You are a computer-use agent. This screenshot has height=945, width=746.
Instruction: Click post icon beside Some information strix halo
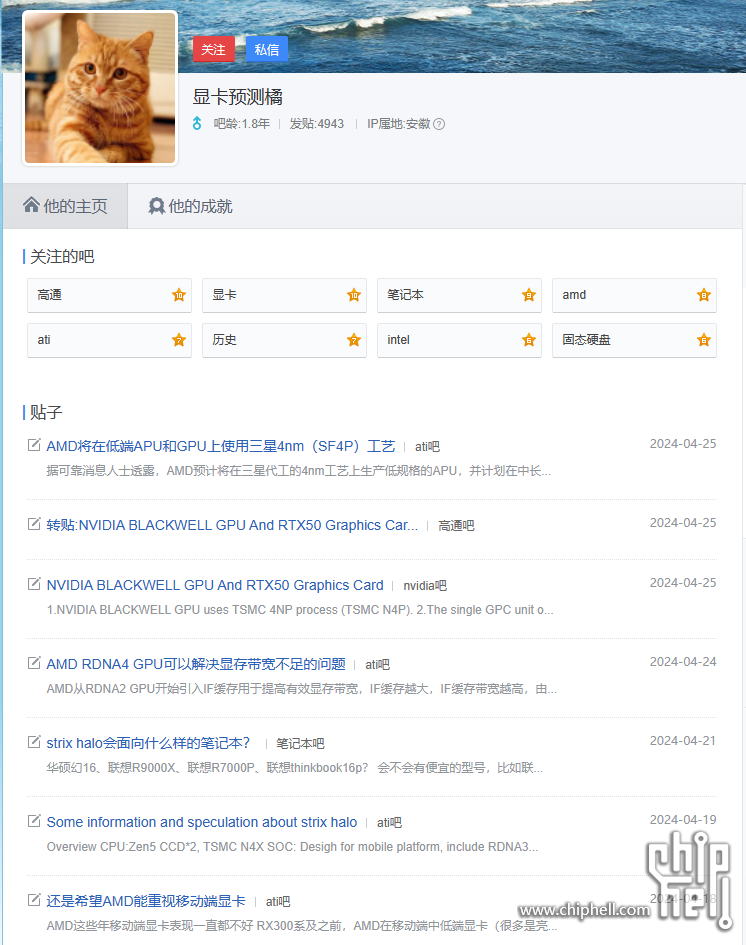(34, 821)
